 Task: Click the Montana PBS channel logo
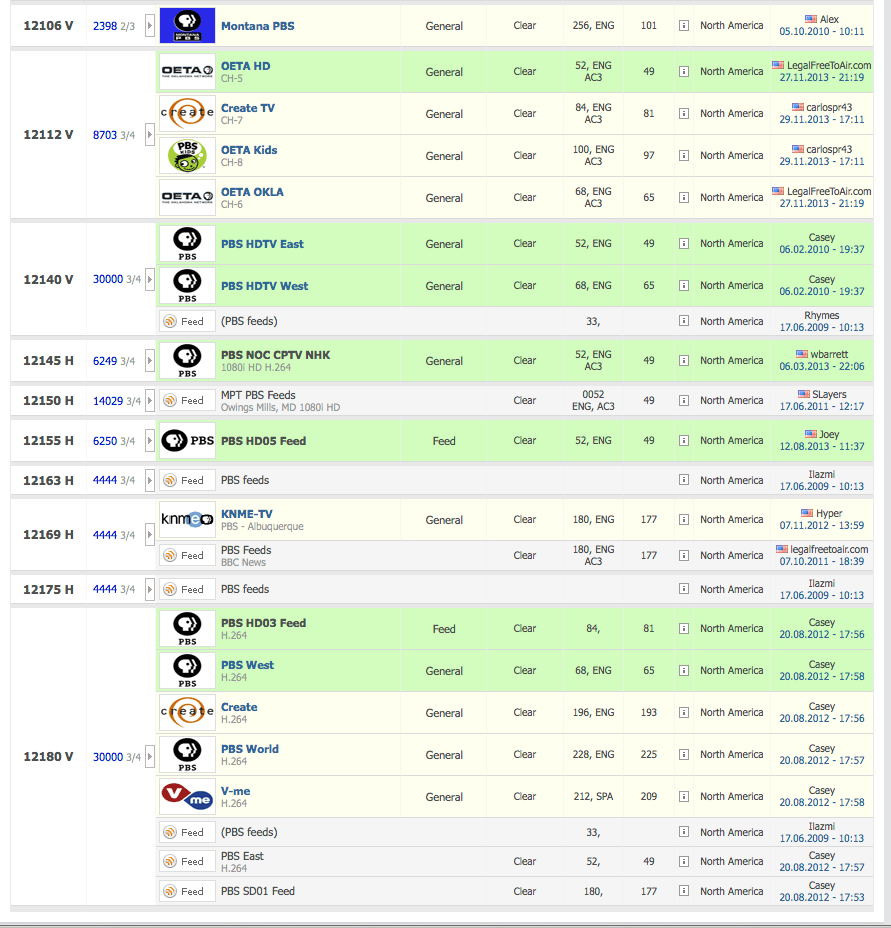tap(187, 25)
